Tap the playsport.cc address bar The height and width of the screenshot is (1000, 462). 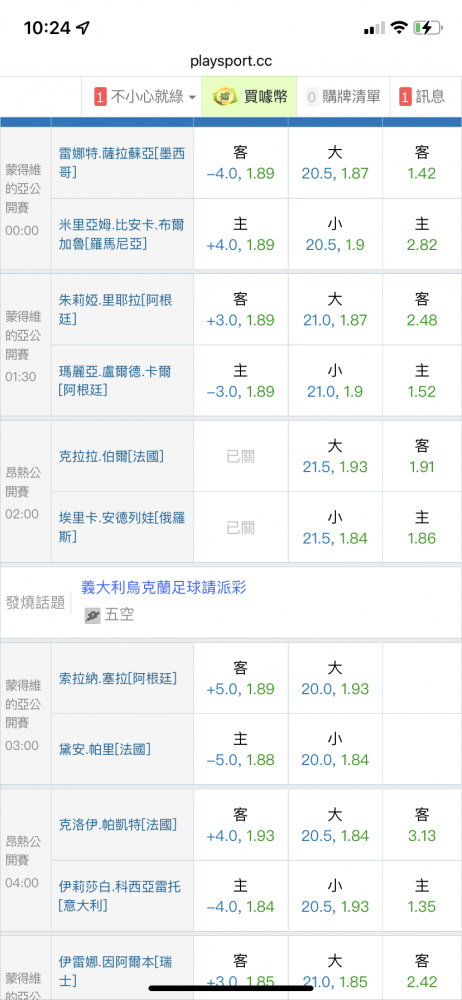[x=231, y=61]
